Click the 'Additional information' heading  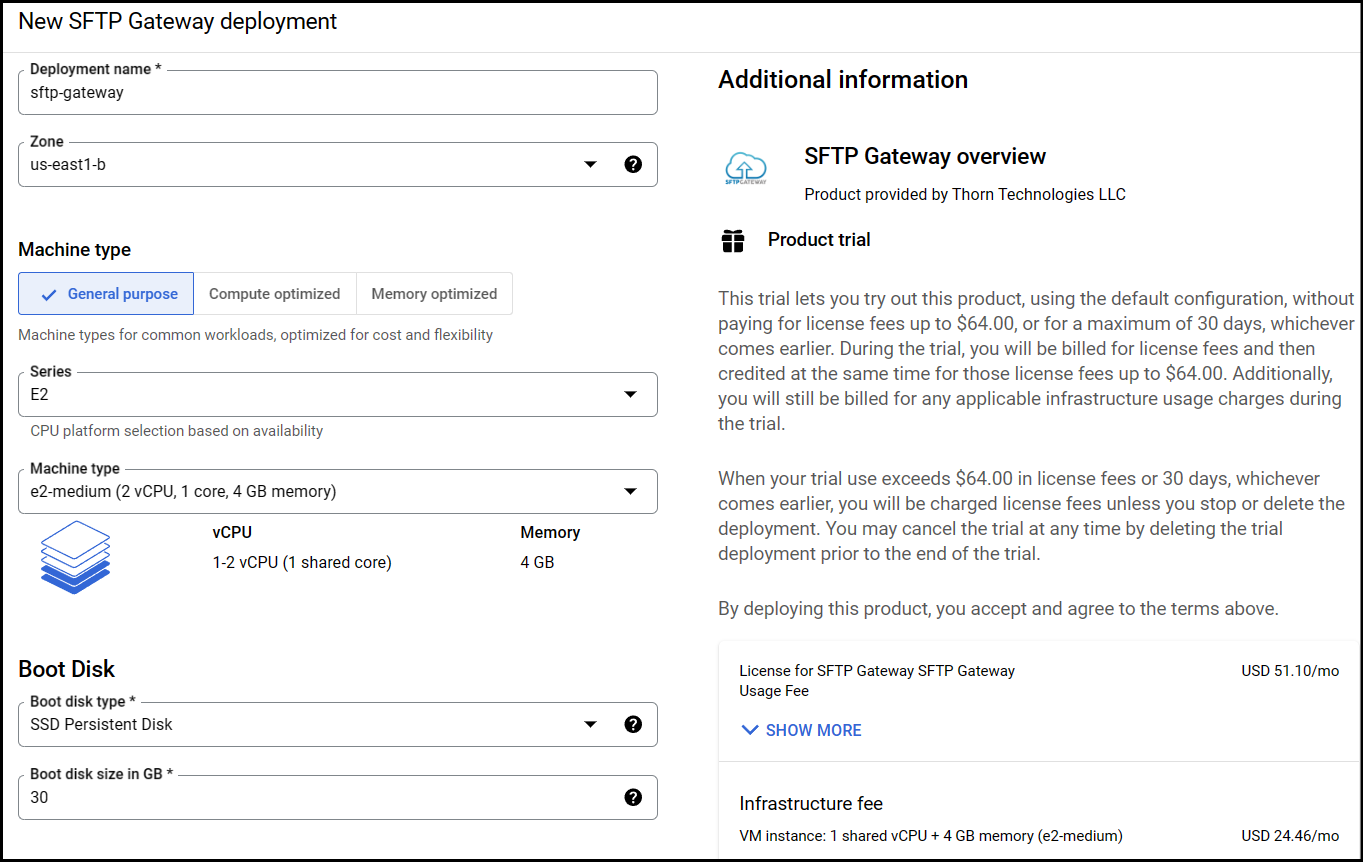(843, 80)
